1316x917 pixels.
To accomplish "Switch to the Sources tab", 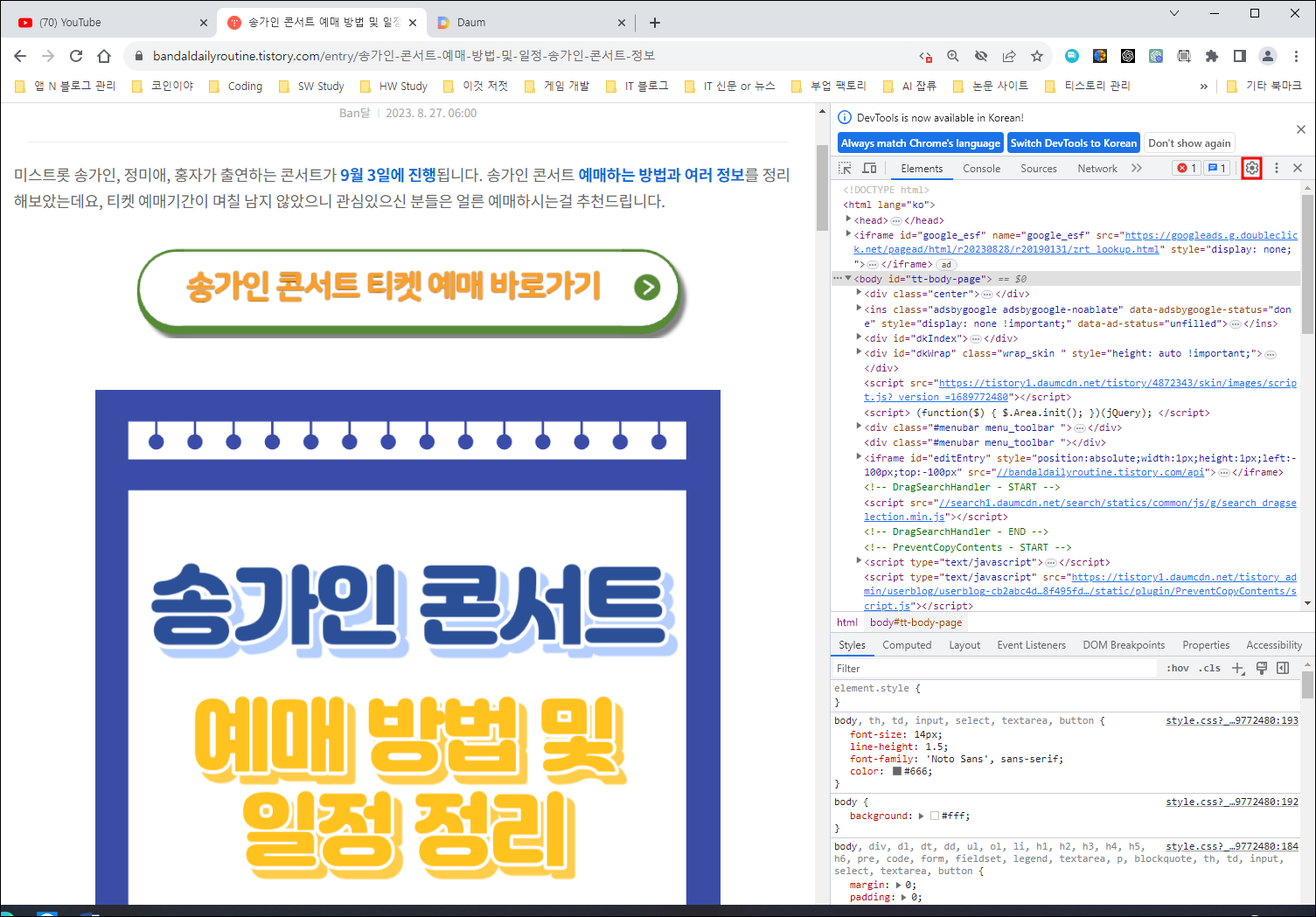I will coord(1039,169).
